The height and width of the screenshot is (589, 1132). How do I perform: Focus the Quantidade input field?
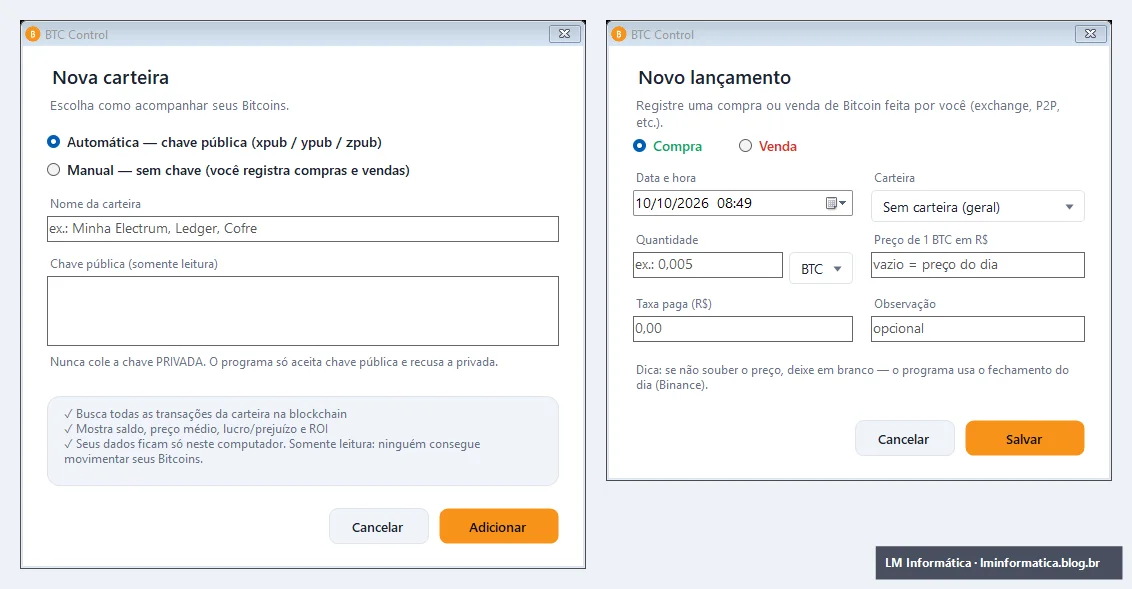coord(708,265)
